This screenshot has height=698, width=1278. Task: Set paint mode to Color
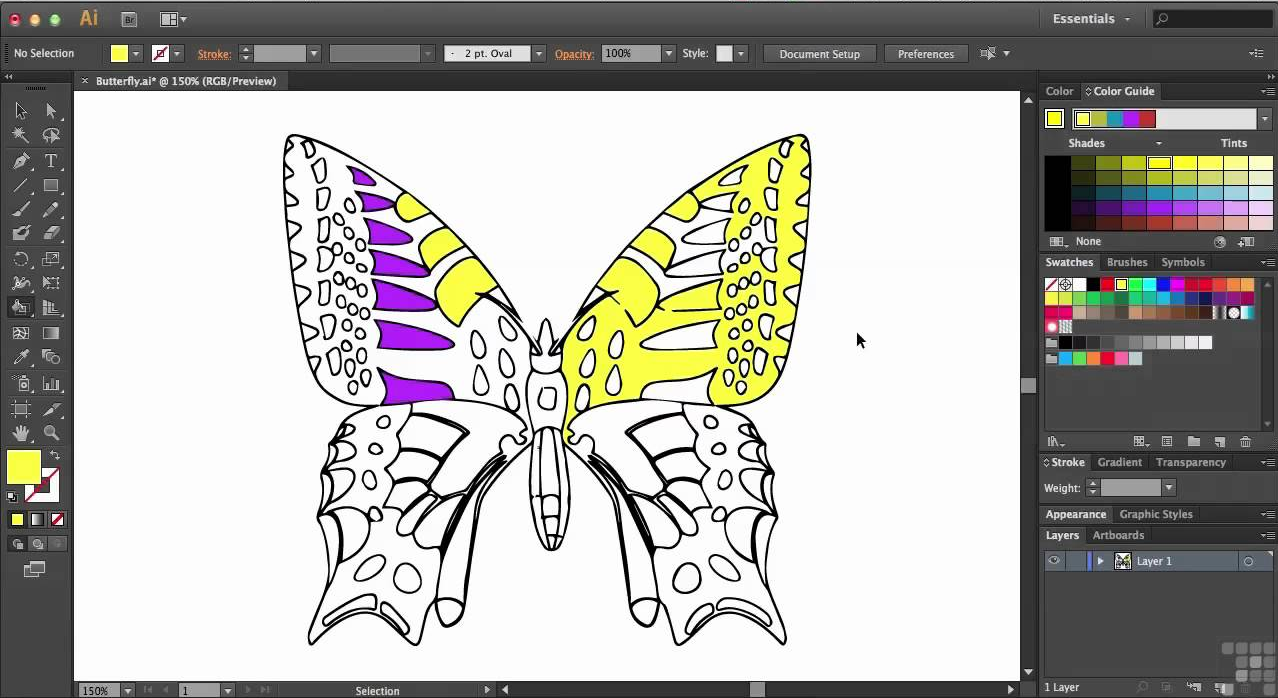[x=17, y=519]
